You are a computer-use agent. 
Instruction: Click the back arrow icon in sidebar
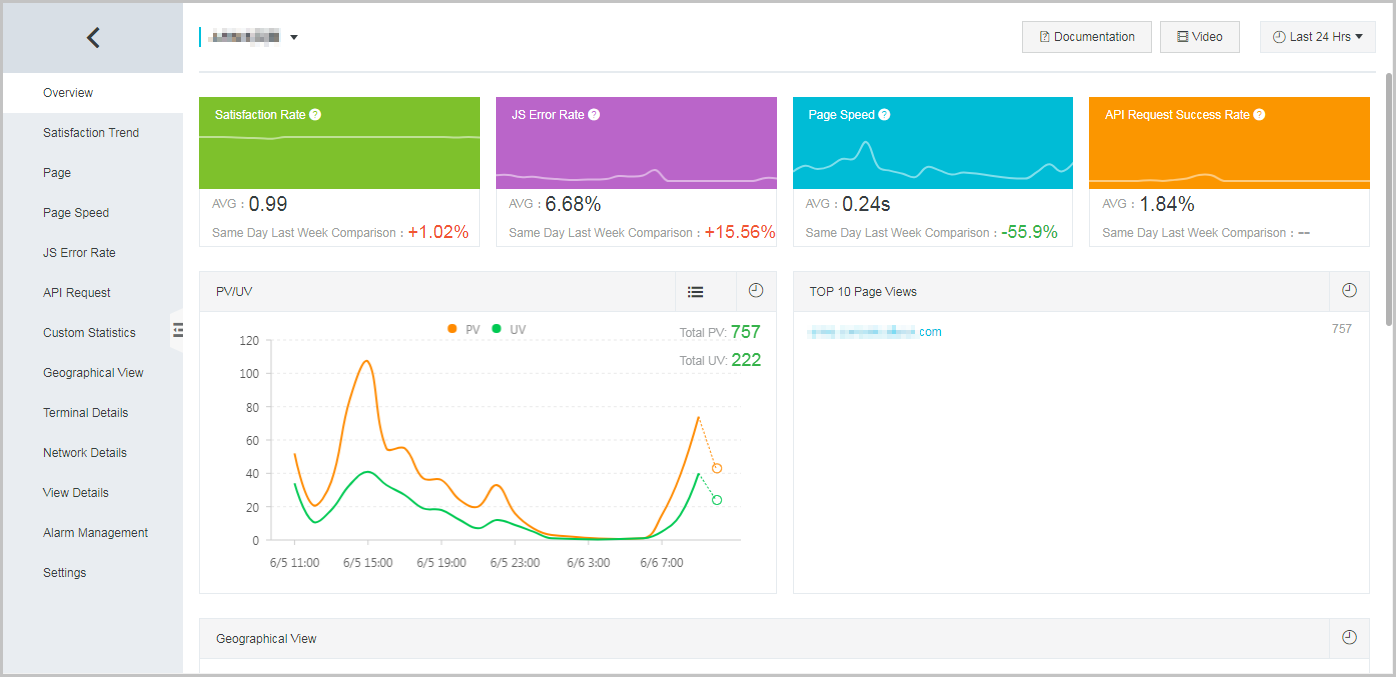click(x=93, y=38)
